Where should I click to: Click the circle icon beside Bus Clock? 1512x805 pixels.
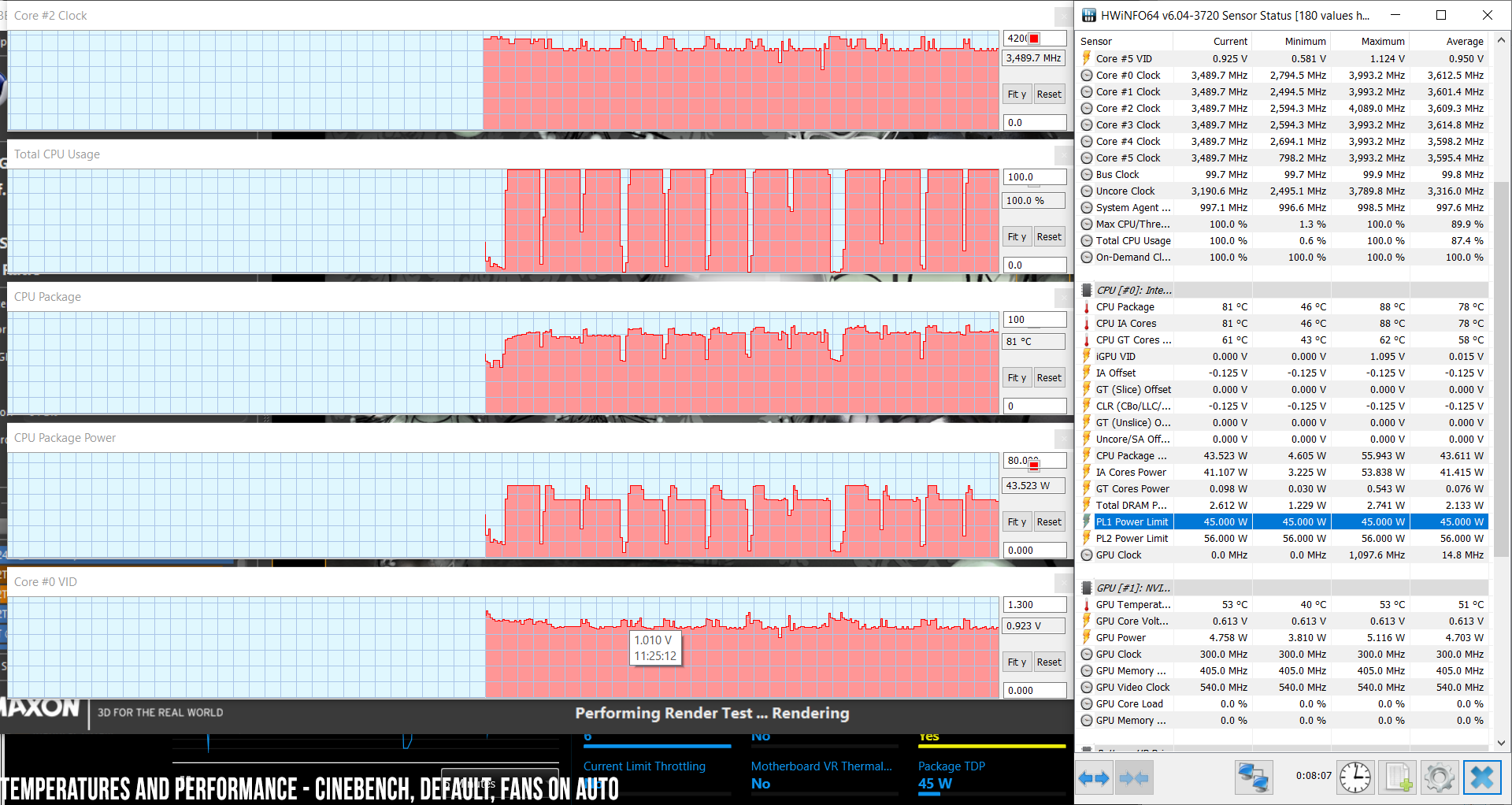(1087, 174)
